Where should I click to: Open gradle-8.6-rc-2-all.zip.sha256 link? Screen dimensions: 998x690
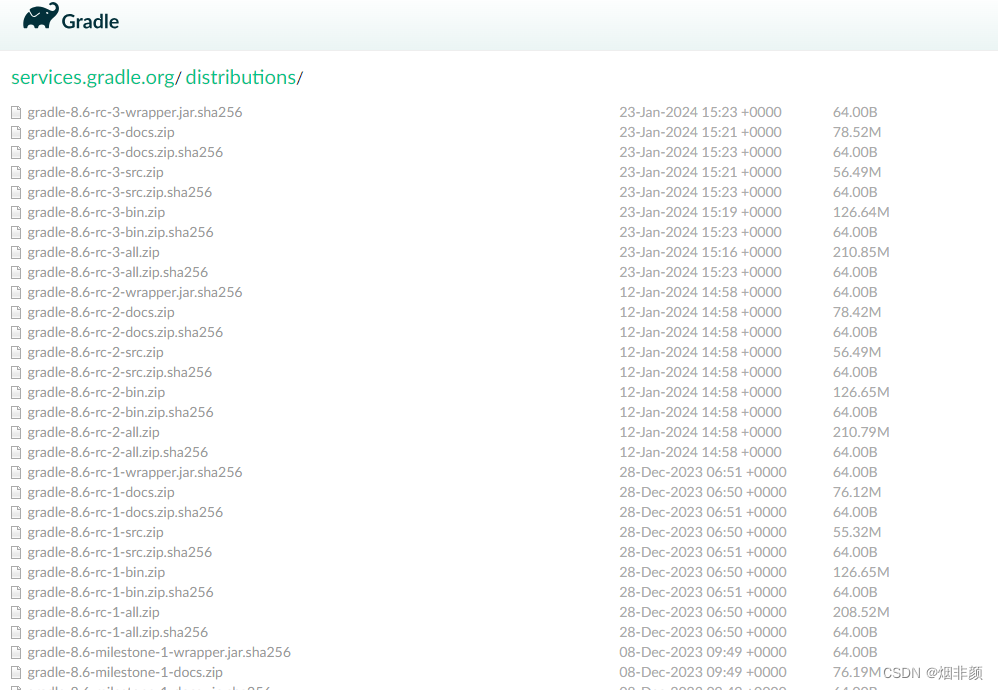pyautogui.click(x=118, y=453)
